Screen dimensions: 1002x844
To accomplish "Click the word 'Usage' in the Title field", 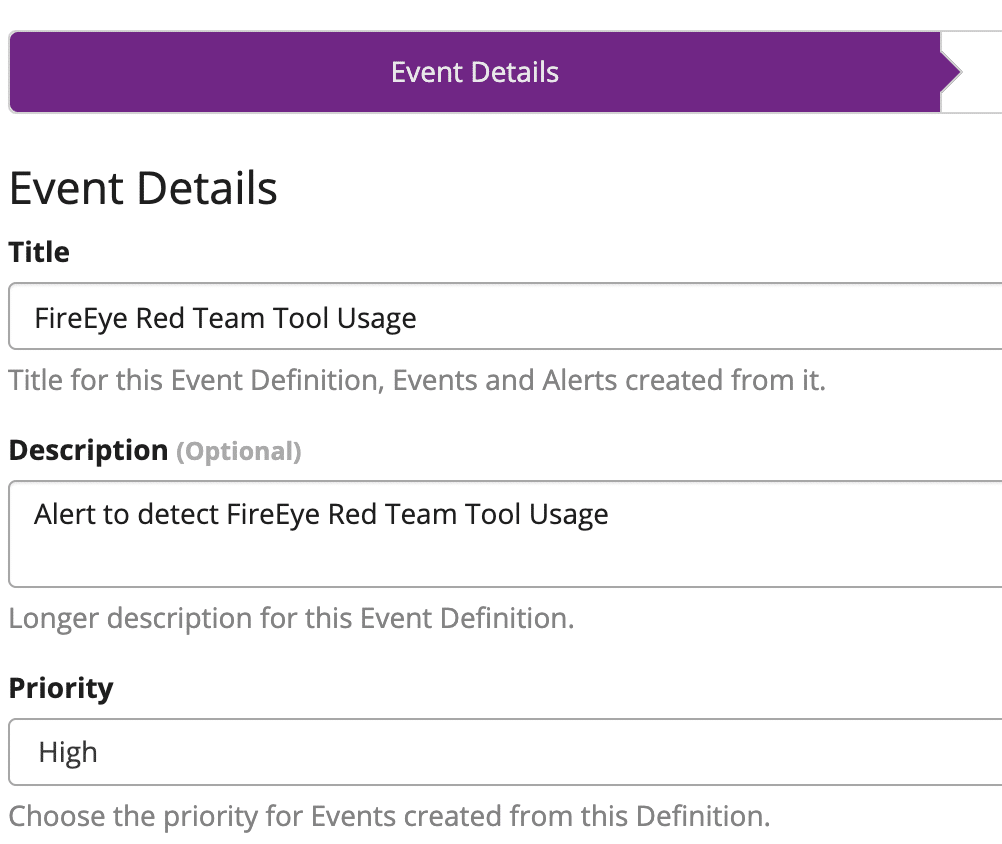I will 376,318.
